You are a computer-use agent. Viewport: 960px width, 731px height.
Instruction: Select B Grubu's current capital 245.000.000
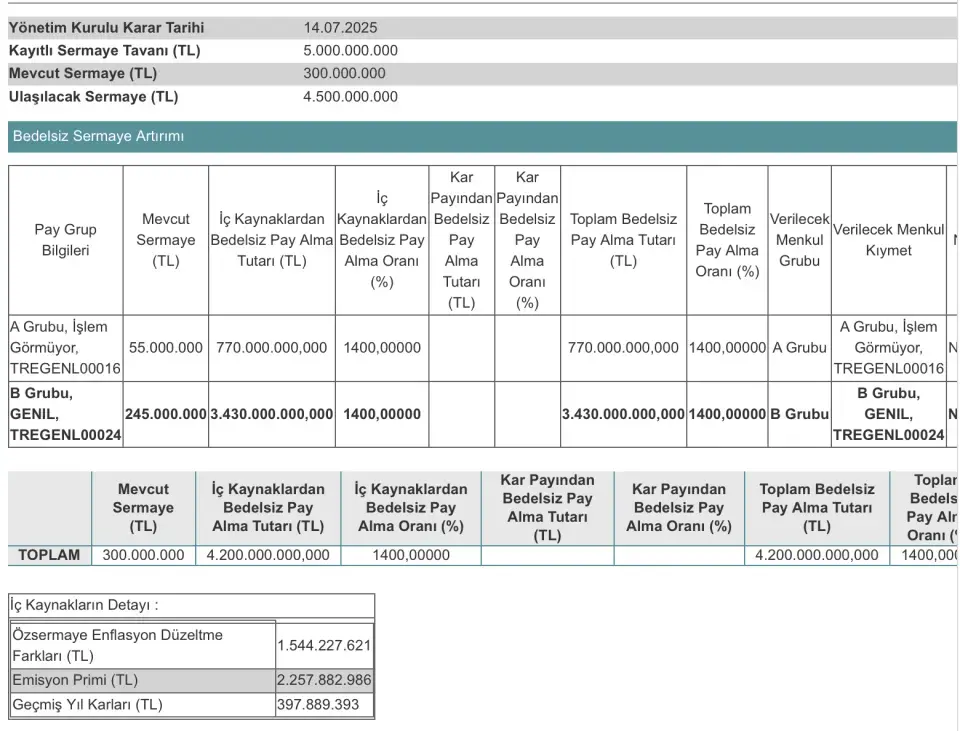tap(166, 414)
